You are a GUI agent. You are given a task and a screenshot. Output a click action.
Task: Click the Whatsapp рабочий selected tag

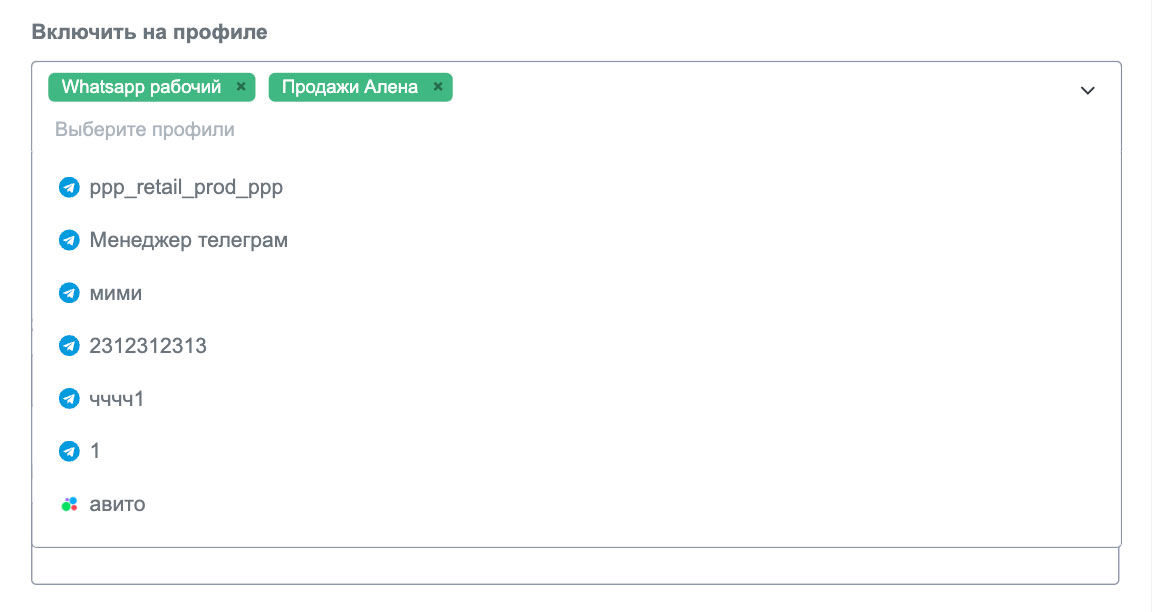(x=141, y=87)
